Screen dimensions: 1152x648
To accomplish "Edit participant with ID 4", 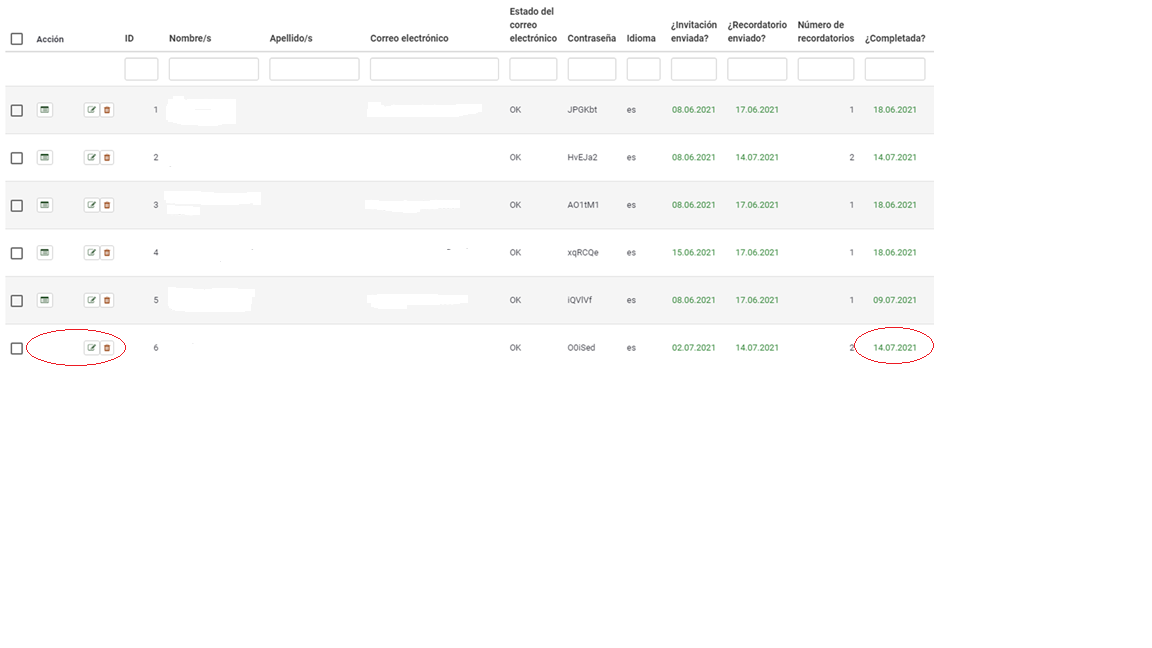I will [x=91, y=253].
